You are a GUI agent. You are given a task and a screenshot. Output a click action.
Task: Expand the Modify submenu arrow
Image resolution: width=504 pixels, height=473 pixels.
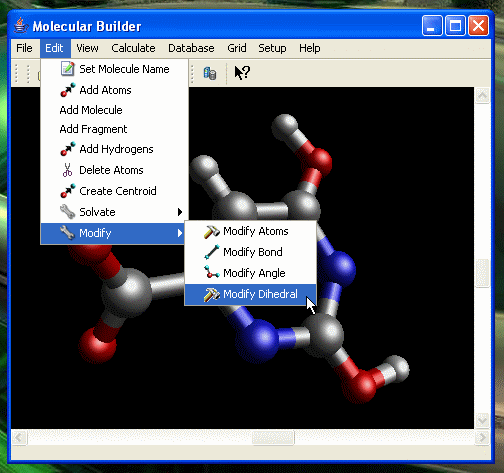tap(180, 233)
